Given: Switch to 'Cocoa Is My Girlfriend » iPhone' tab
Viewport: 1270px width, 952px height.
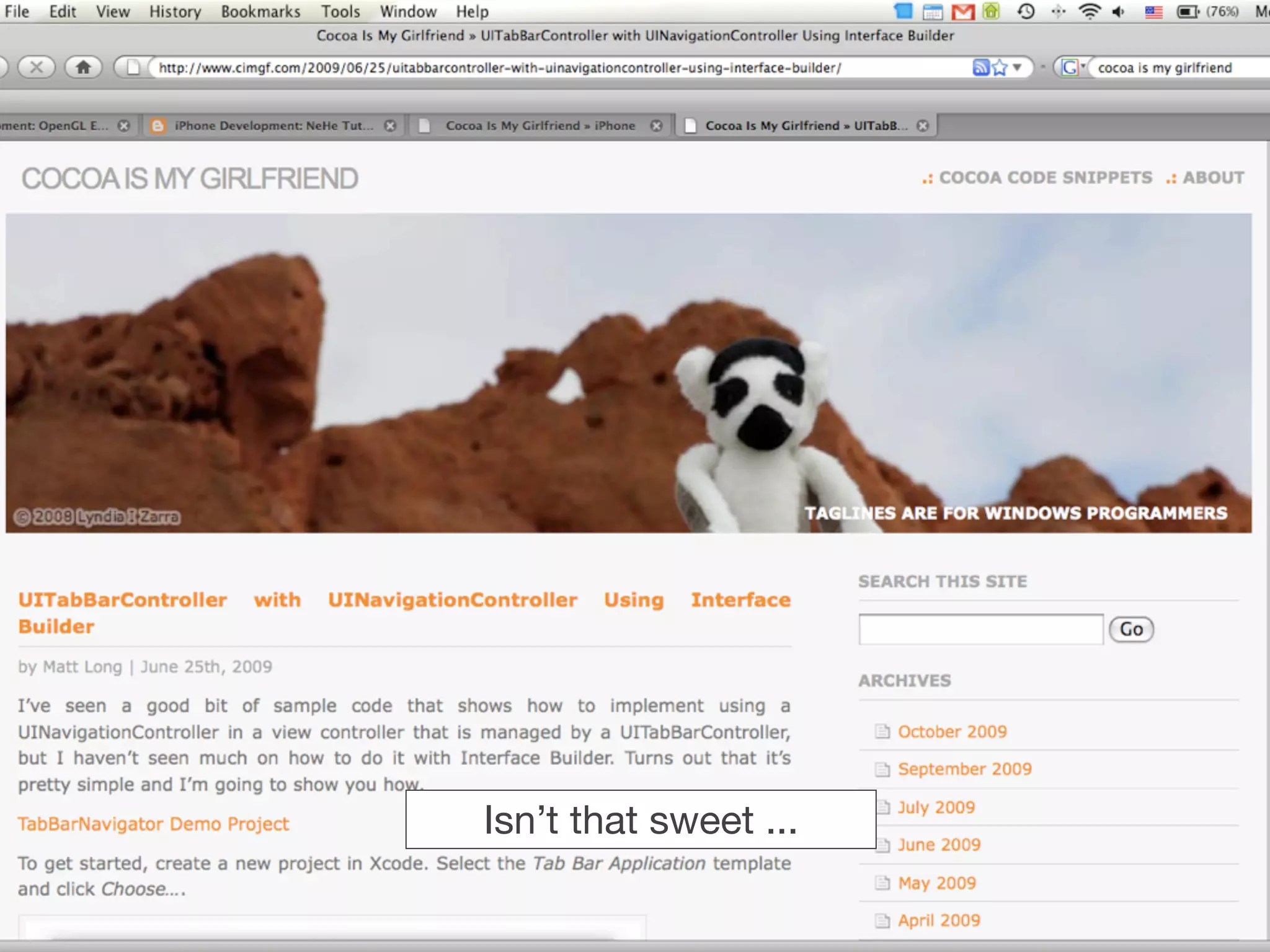Looking at the screenshot, I should (540, 126).
